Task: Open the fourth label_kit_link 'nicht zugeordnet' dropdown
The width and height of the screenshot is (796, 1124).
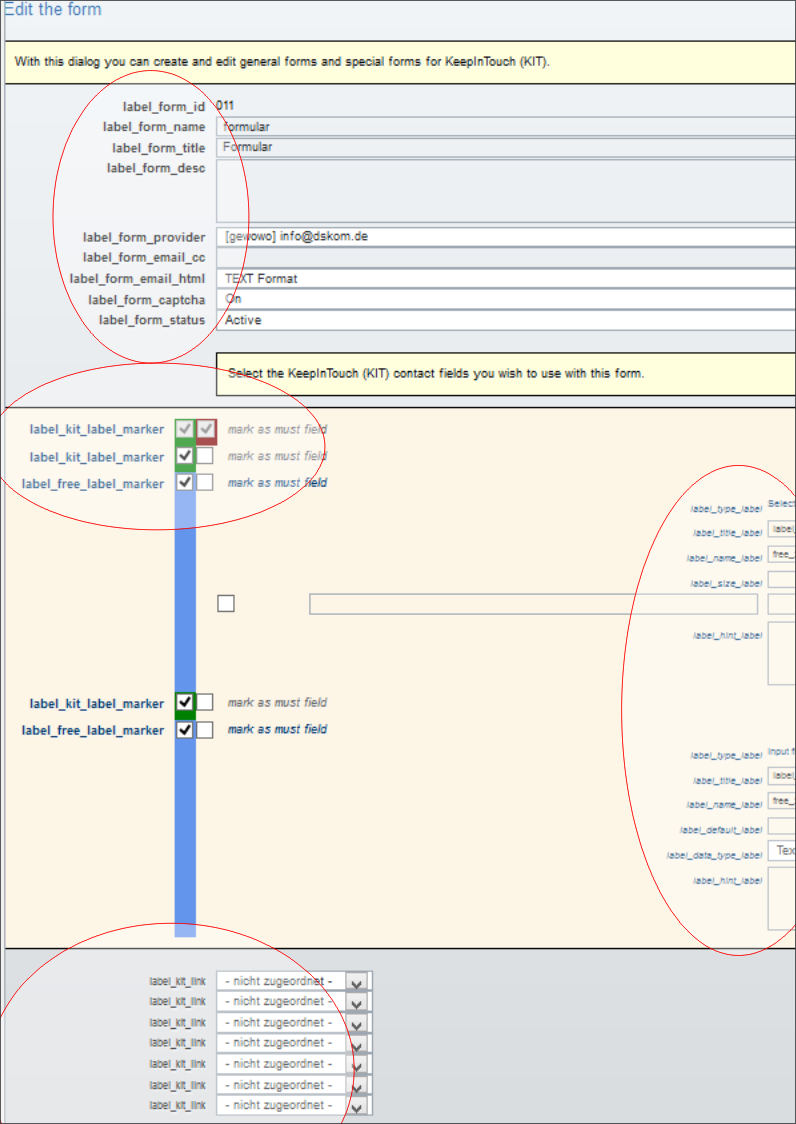Action: [294, 1043]
